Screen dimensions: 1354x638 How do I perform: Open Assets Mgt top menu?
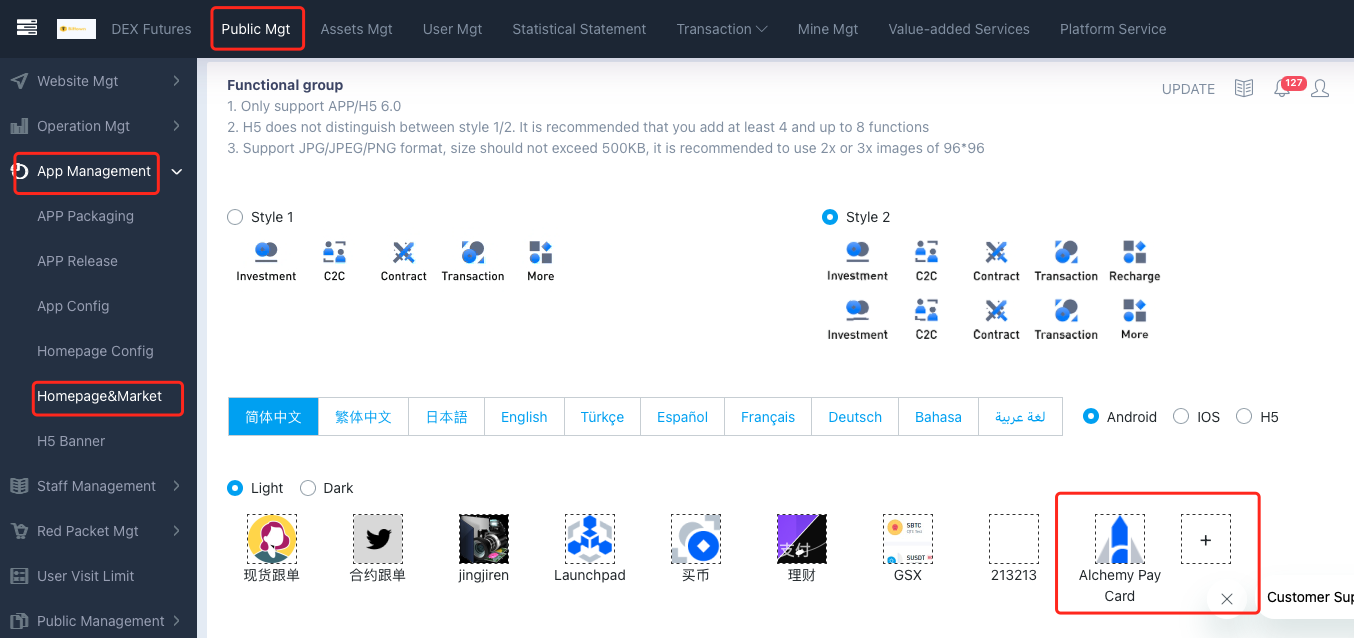tap(356, 29)
